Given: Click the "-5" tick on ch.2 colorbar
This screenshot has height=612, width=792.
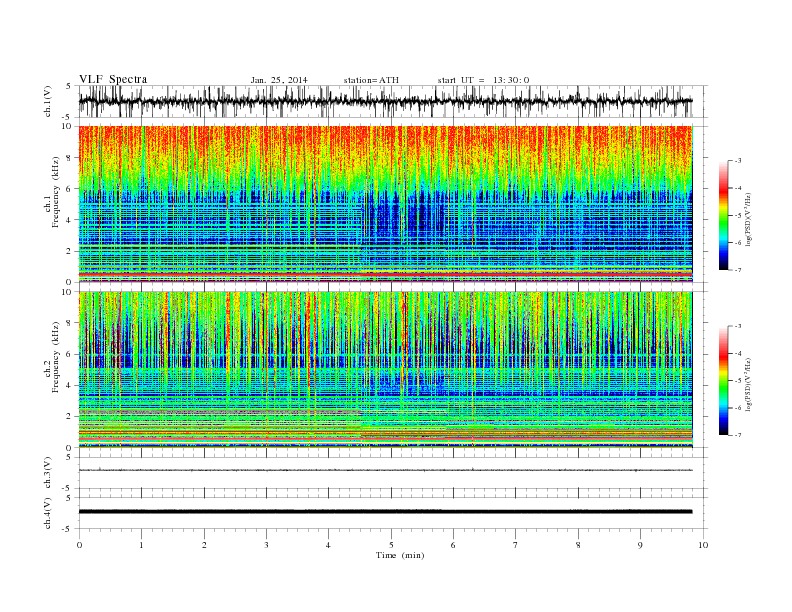Looking at the screenshot, I should point(738,380).
